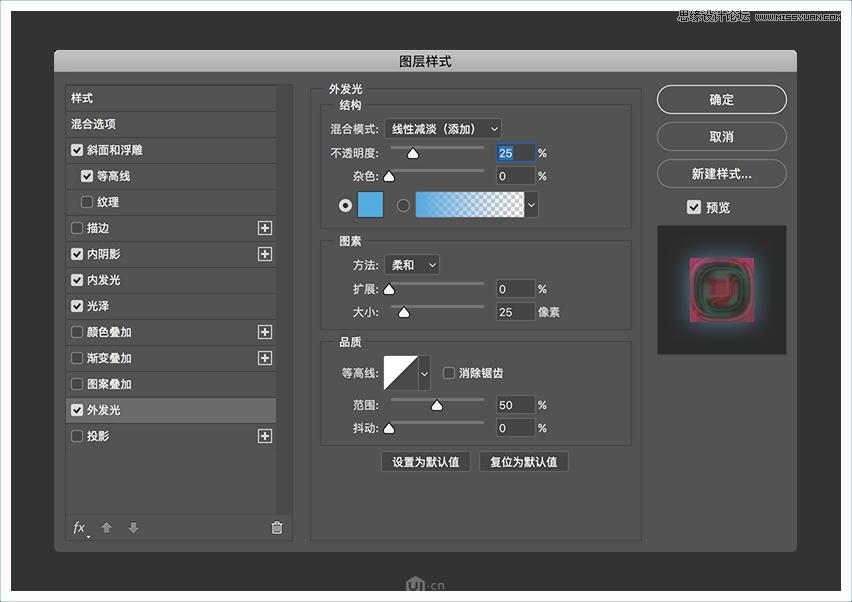Screen dimensions: 852x602
Task: Click the move effect down arrow icon
Action: coord(133,528)
